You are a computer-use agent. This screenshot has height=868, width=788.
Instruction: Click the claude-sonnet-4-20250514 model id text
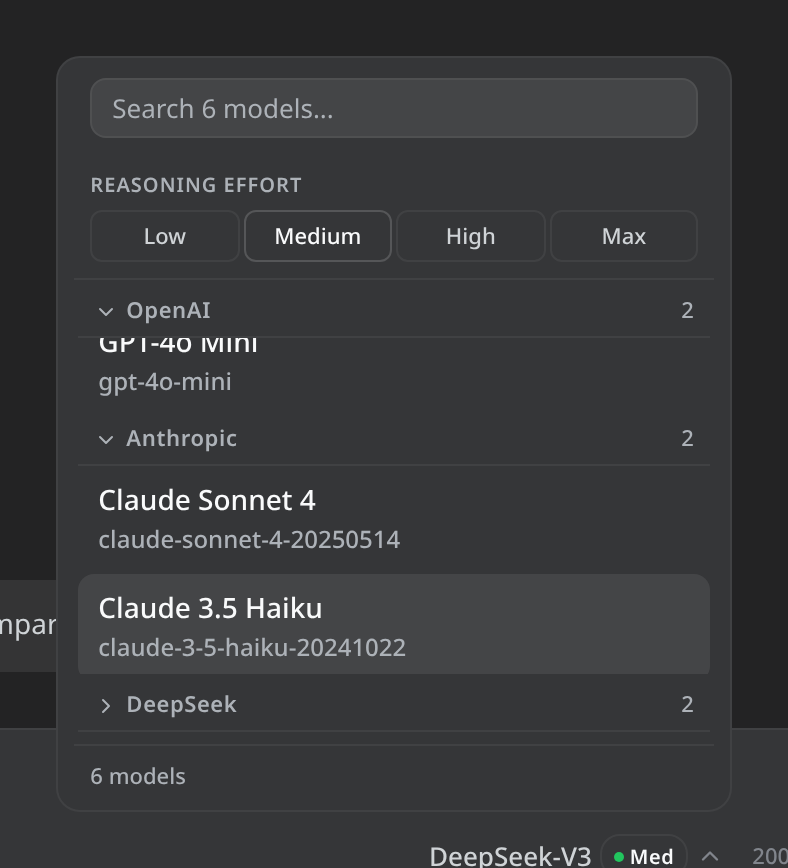click(x=249, y=540)
